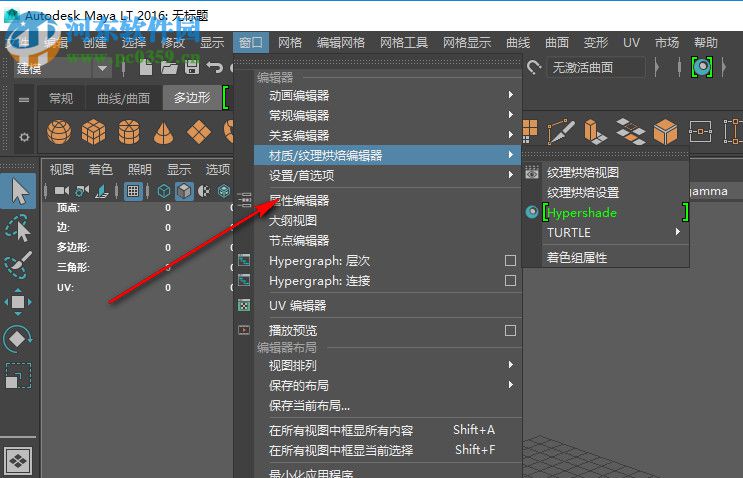743x478 pixels.
Task: Open the 编辑网格 menu
Action: tap(341, 43)
